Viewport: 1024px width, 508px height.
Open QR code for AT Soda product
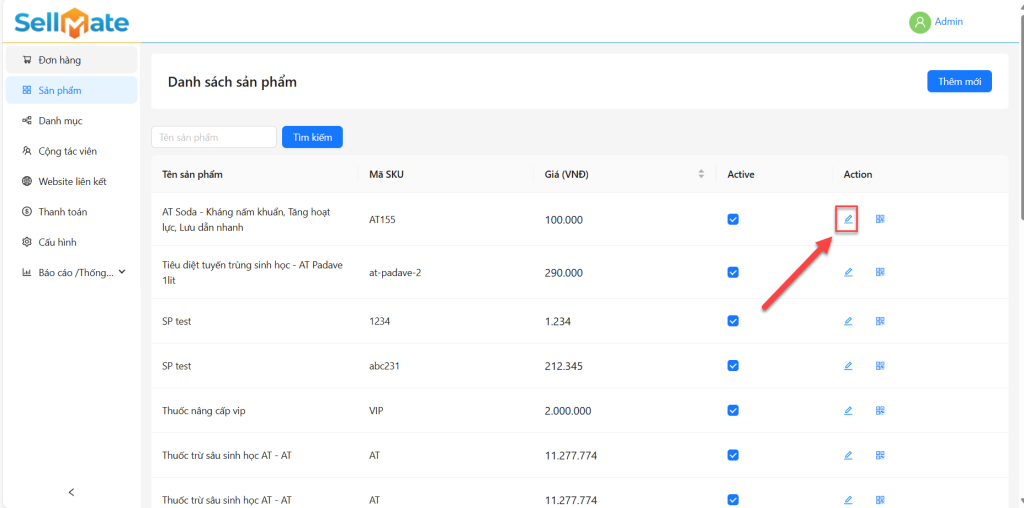880,219
